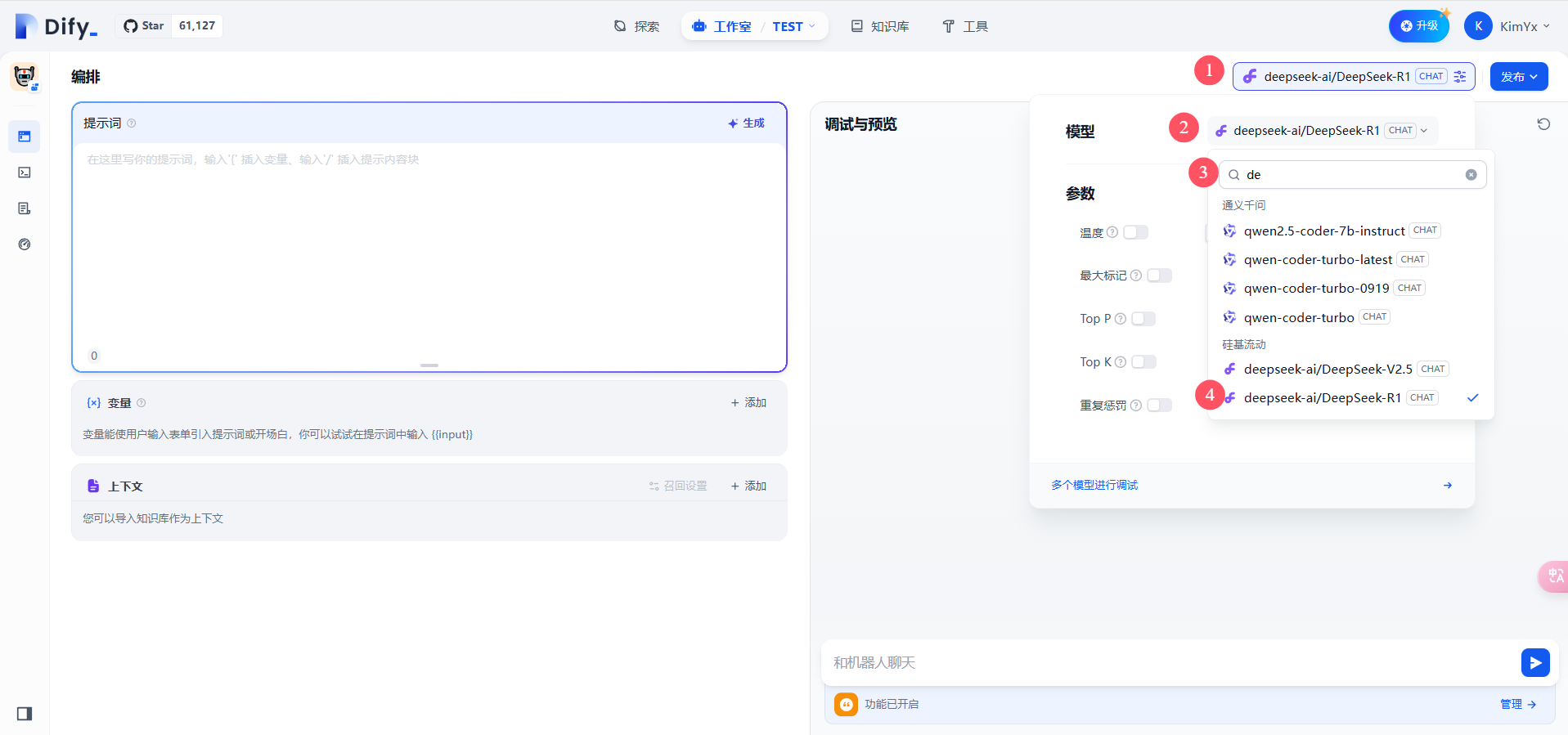Enable the 温度 temperature toggle
Screen dimensions: 1568x735
1135,232
